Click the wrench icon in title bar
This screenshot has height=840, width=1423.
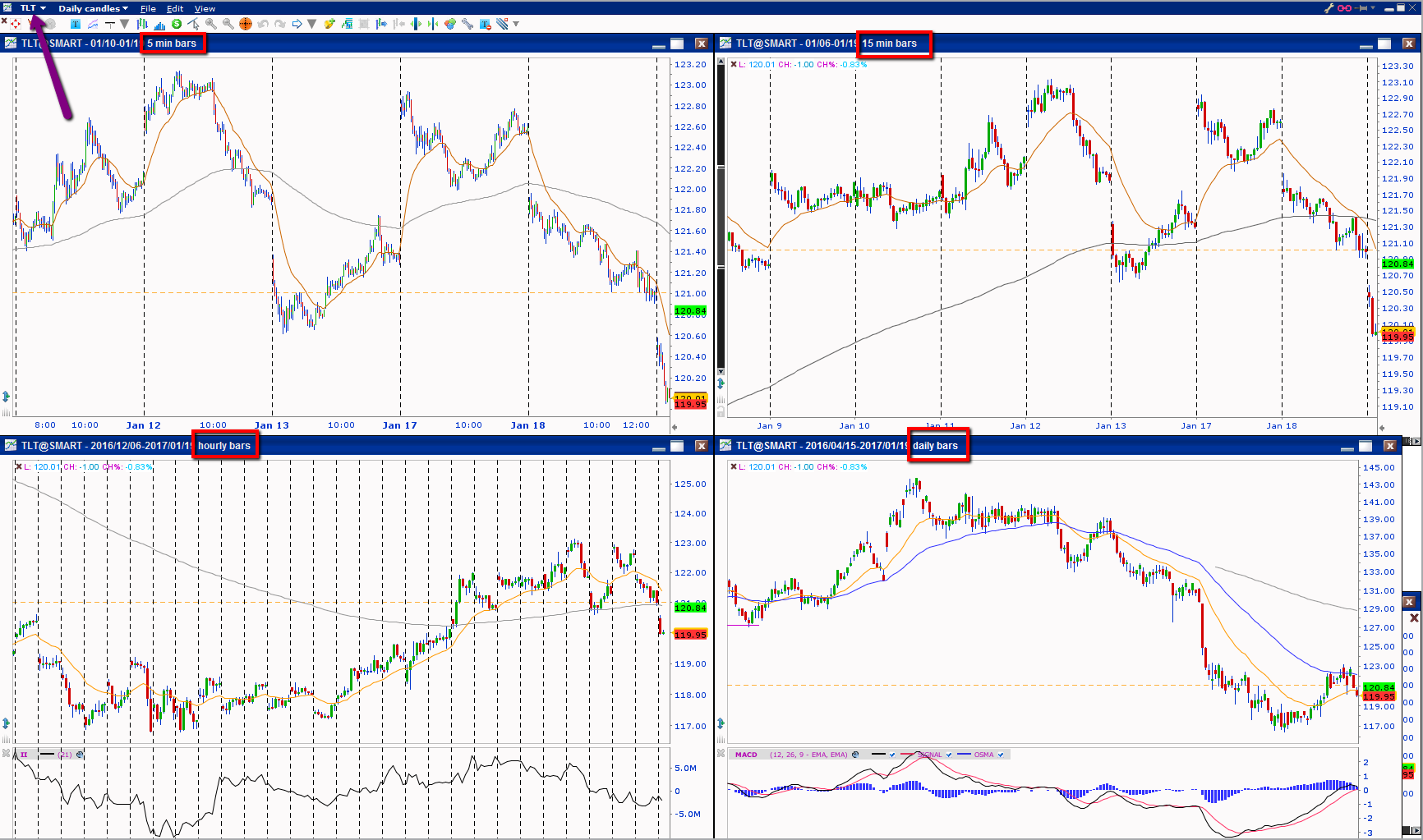click(x=1329, y=8)
